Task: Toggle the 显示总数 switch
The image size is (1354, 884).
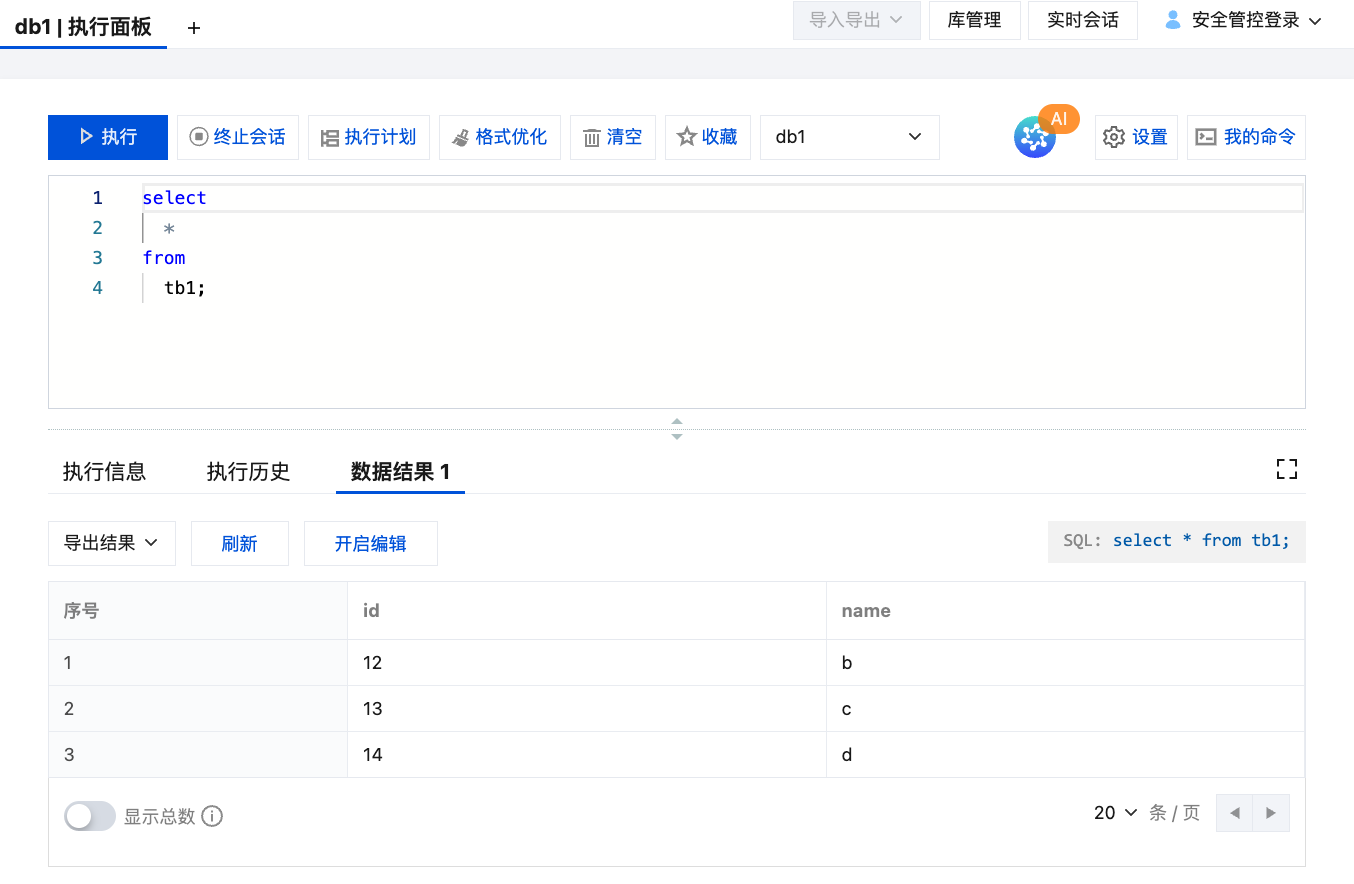Action: pos(90,816)
